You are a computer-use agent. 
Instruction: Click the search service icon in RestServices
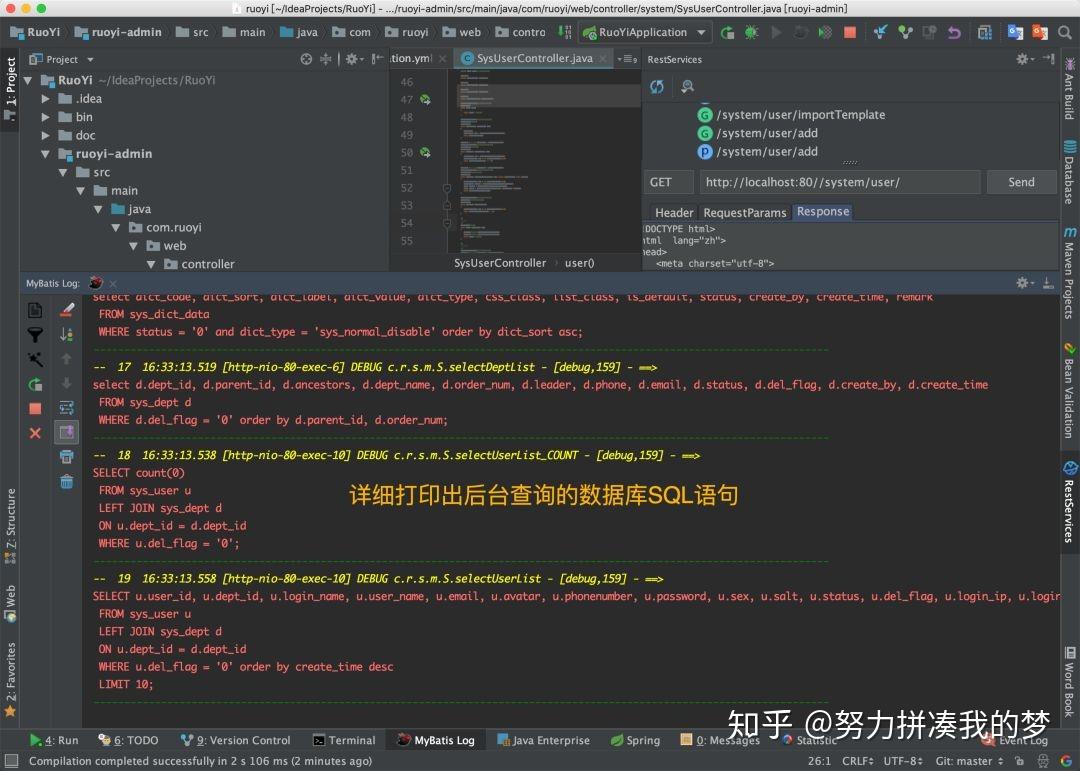click(687, 86)
